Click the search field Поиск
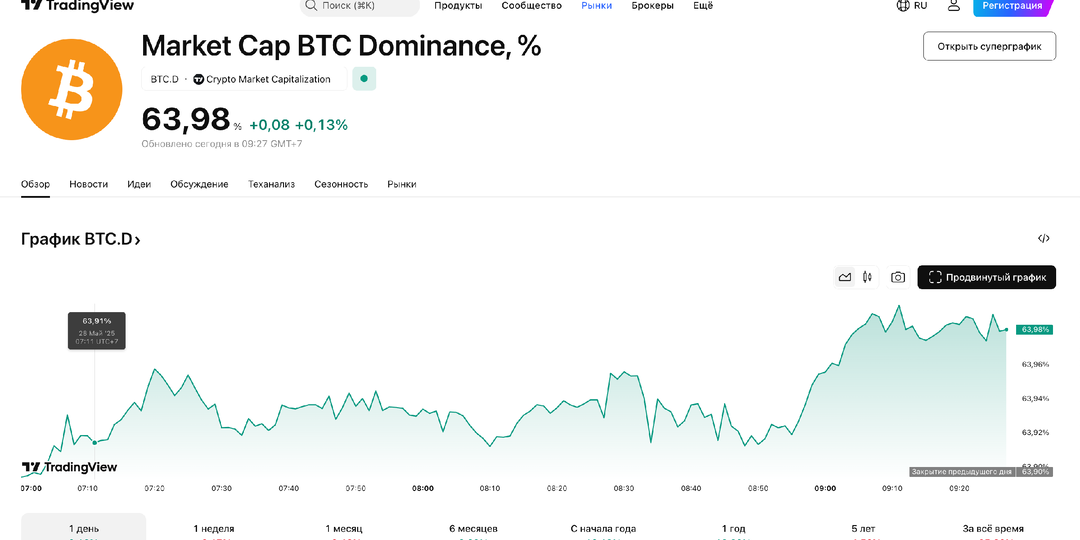The width and height of the screenshot is (1080, 540). pos(360,6)
